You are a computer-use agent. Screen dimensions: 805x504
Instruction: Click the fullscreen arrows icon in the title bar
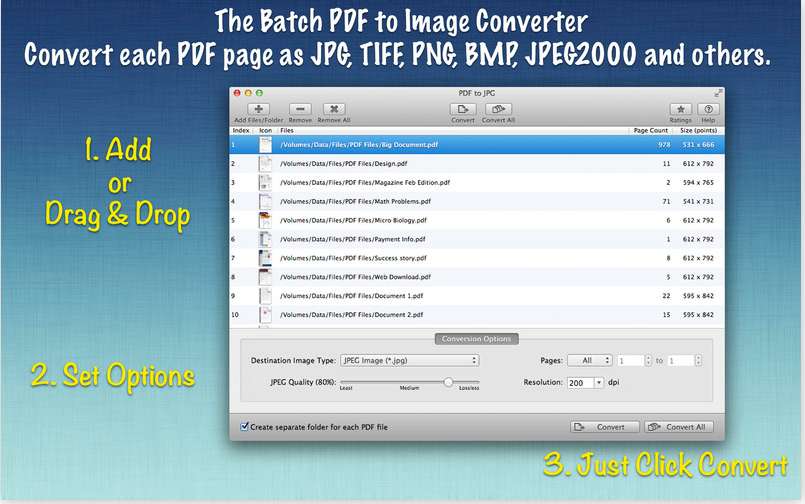coord(716,92)
